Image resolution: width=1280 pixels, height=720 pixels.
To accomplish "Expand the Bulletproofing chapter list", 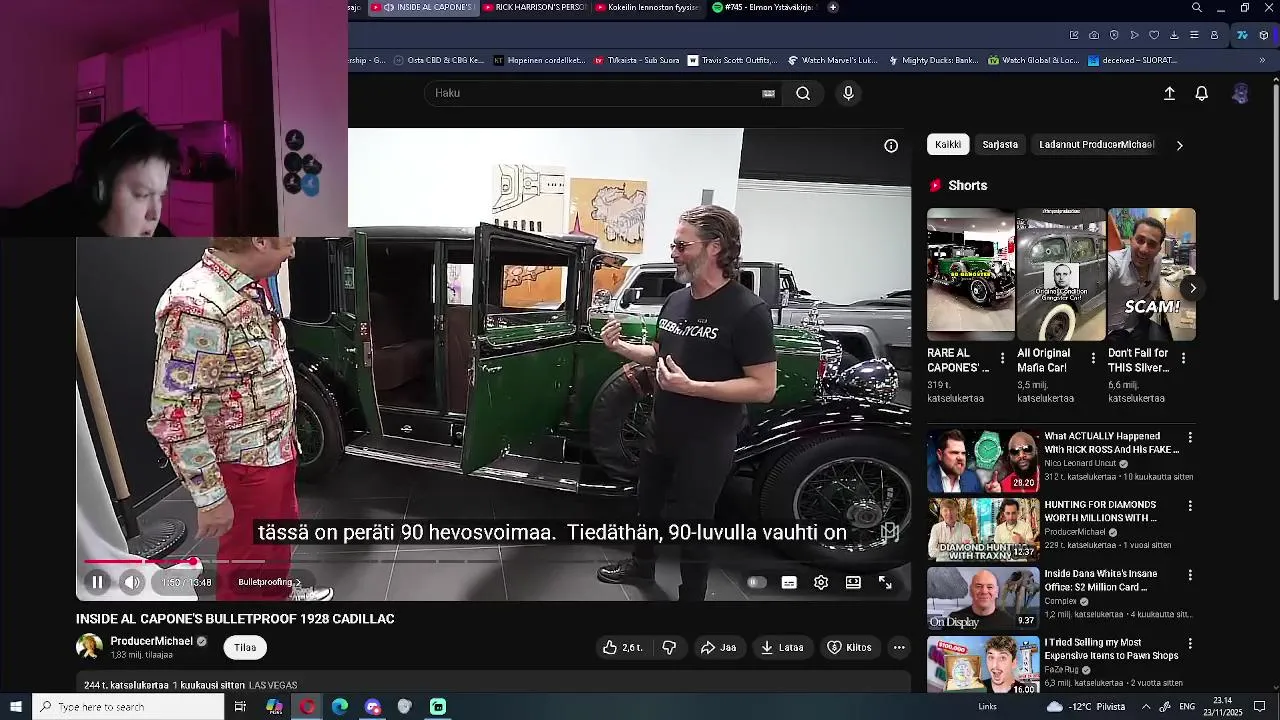I will coord(269,582).
